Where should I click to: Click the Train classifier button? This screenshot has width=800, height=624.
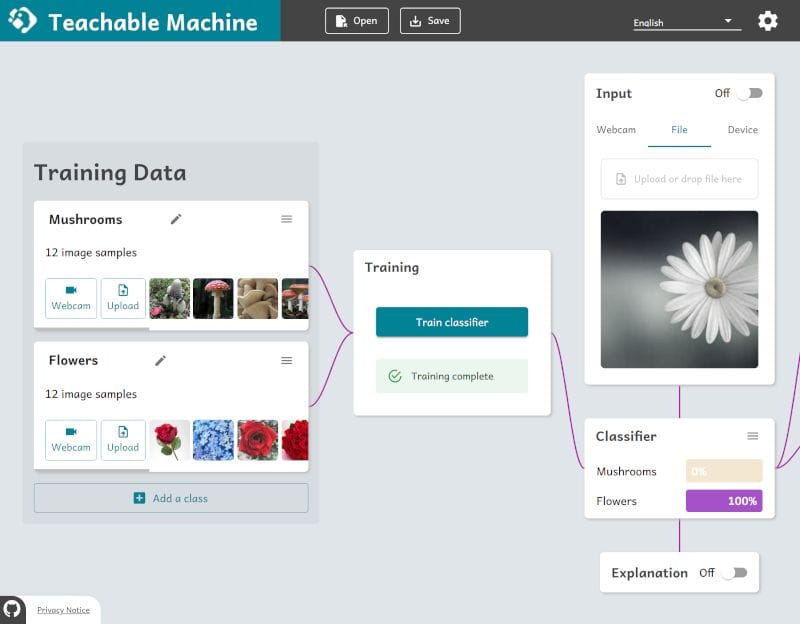click(x=451, y=322)
